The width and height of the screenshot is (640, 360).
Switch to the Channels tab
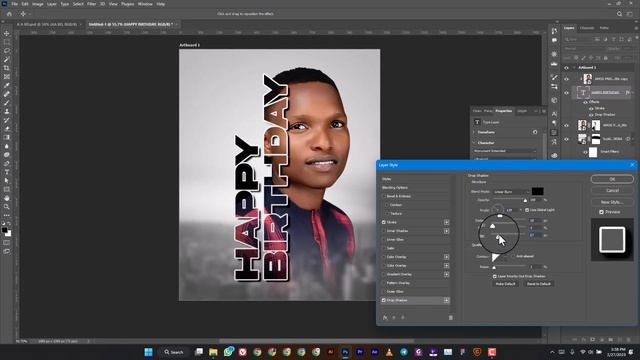click(587, 28)
